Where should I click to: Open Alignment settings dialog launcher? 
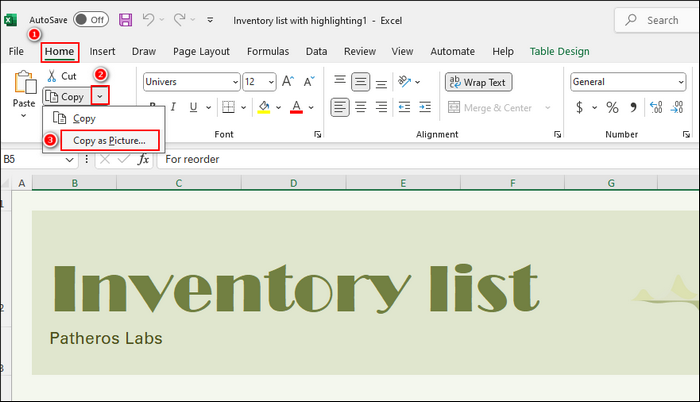click(x=557, y=134)
